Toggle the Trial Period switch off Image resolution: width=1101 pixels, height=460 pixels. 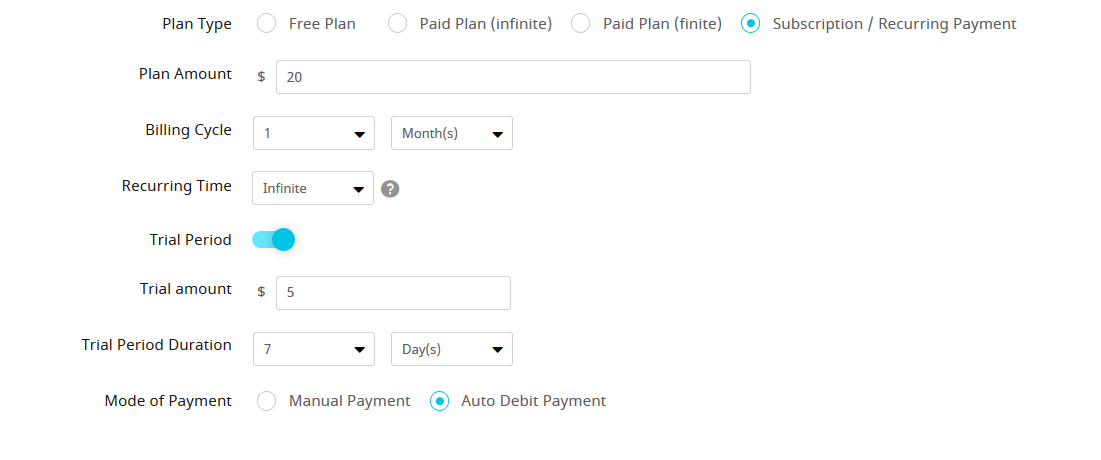click(273, 240)
